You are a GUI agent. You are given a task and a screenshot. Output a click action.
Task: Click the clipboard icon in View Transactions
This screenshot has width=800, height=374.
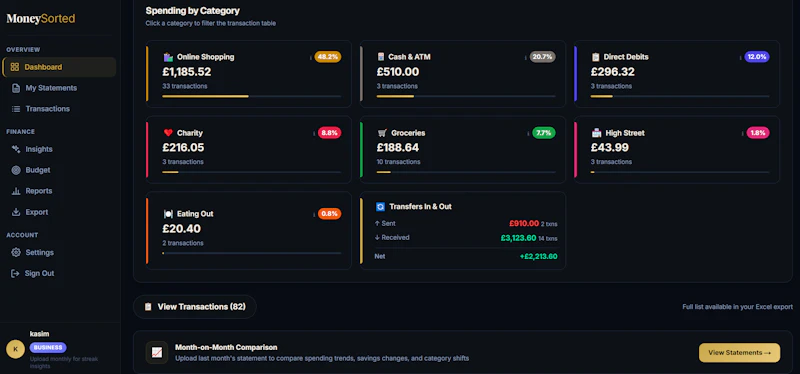click(148, 307)
